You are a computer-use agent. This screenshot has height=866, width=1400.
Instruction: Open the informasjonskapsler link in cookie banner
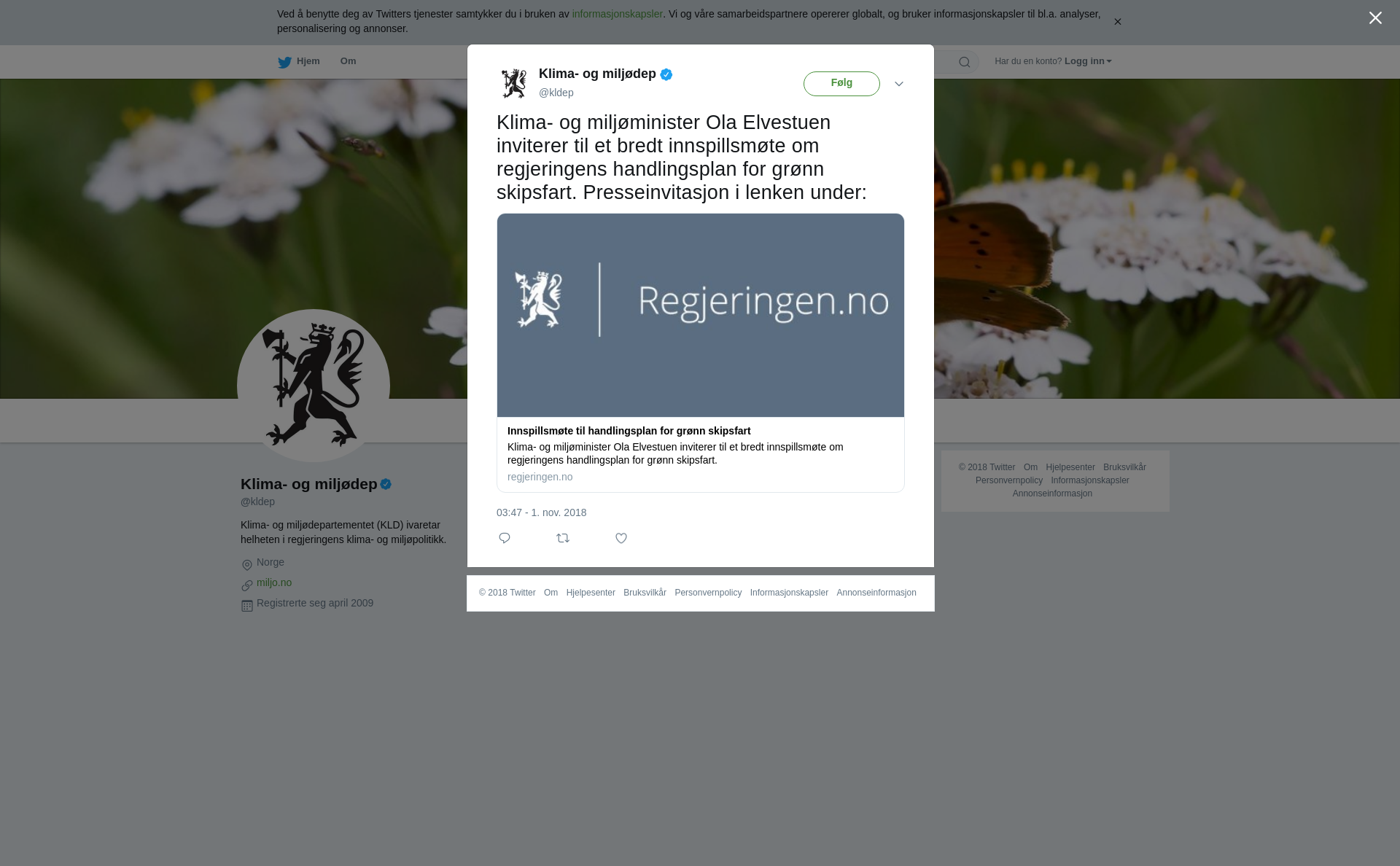pyautogui.click(x=617, y=14)
